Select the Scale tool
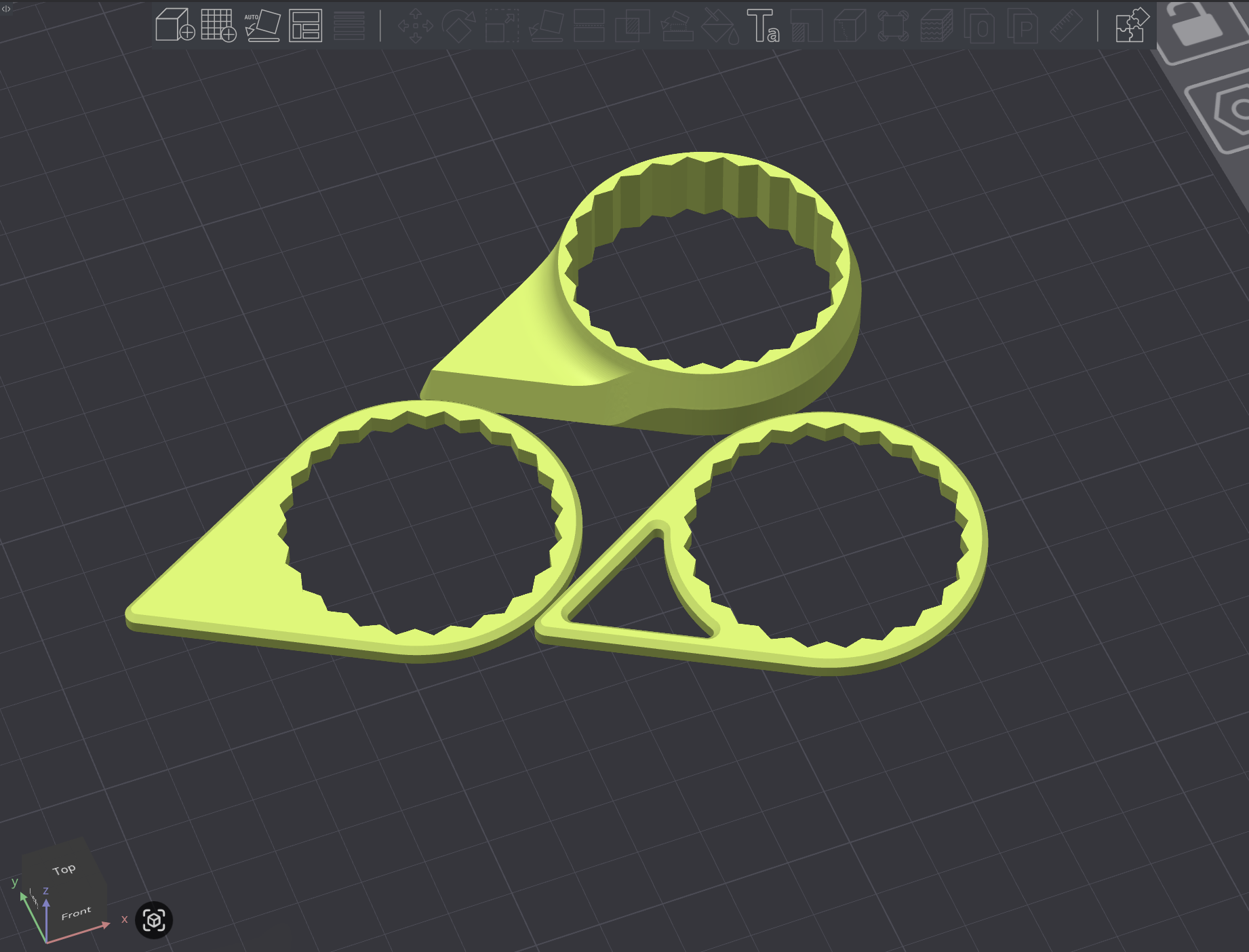Viewport: 1249px width, 952px height. tap(502, 26)
